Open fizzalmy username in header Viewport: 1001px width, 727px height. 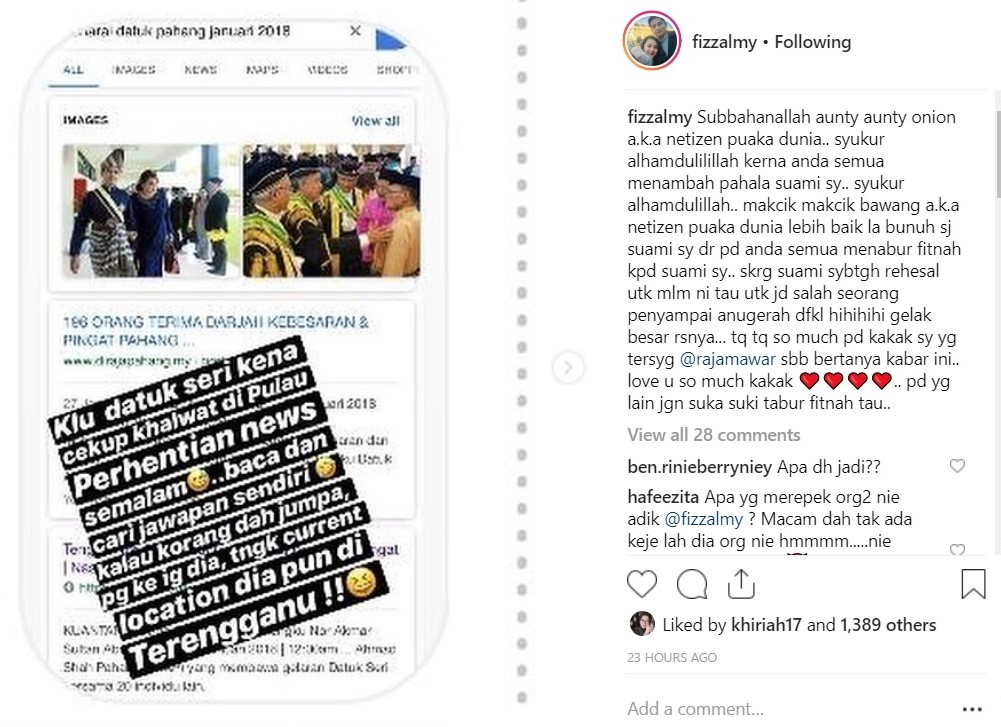(x=724, y=42)
